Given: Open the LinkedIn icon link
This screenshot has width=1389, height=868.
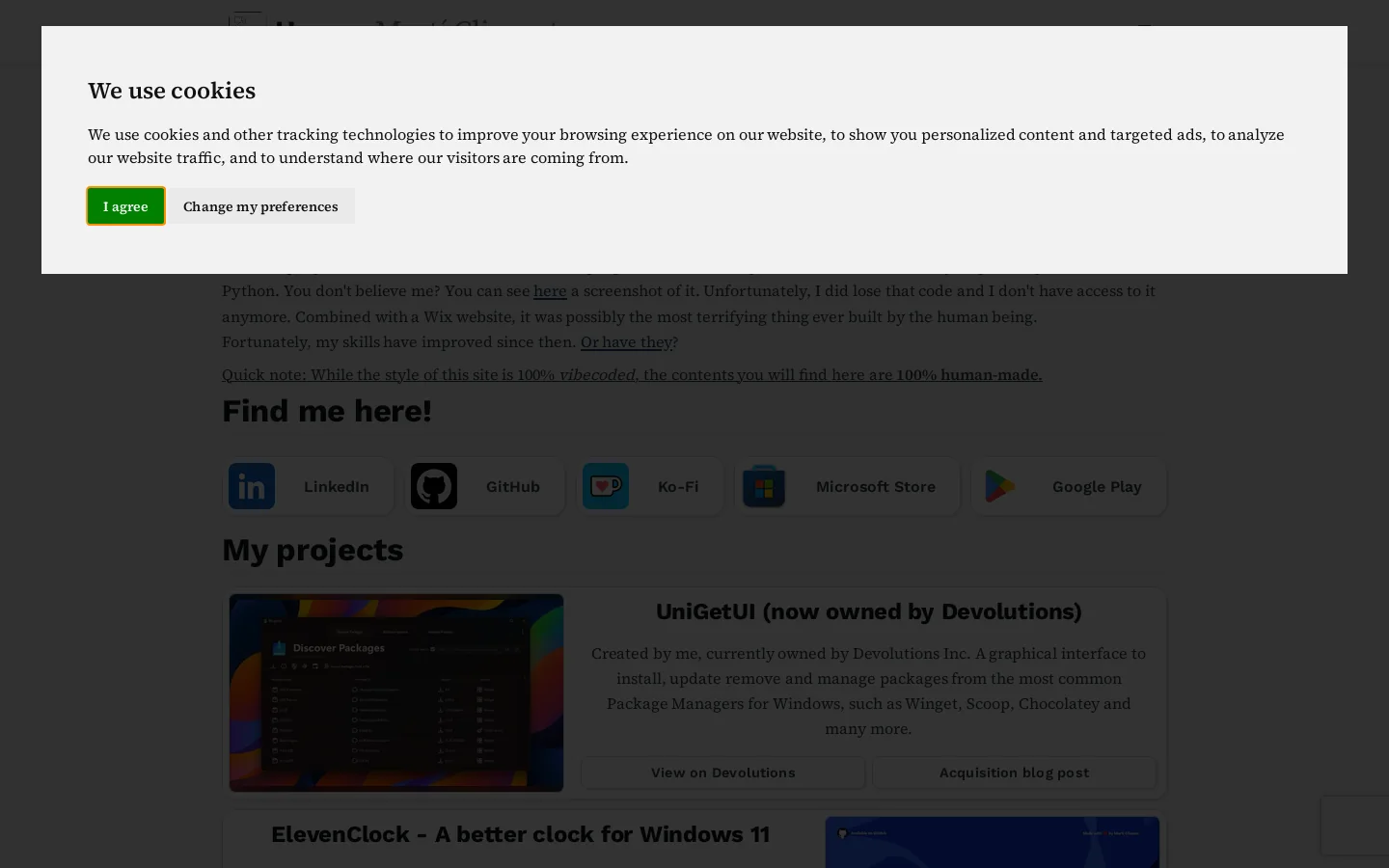Looking at the screenshot, I should click(252, 486).
